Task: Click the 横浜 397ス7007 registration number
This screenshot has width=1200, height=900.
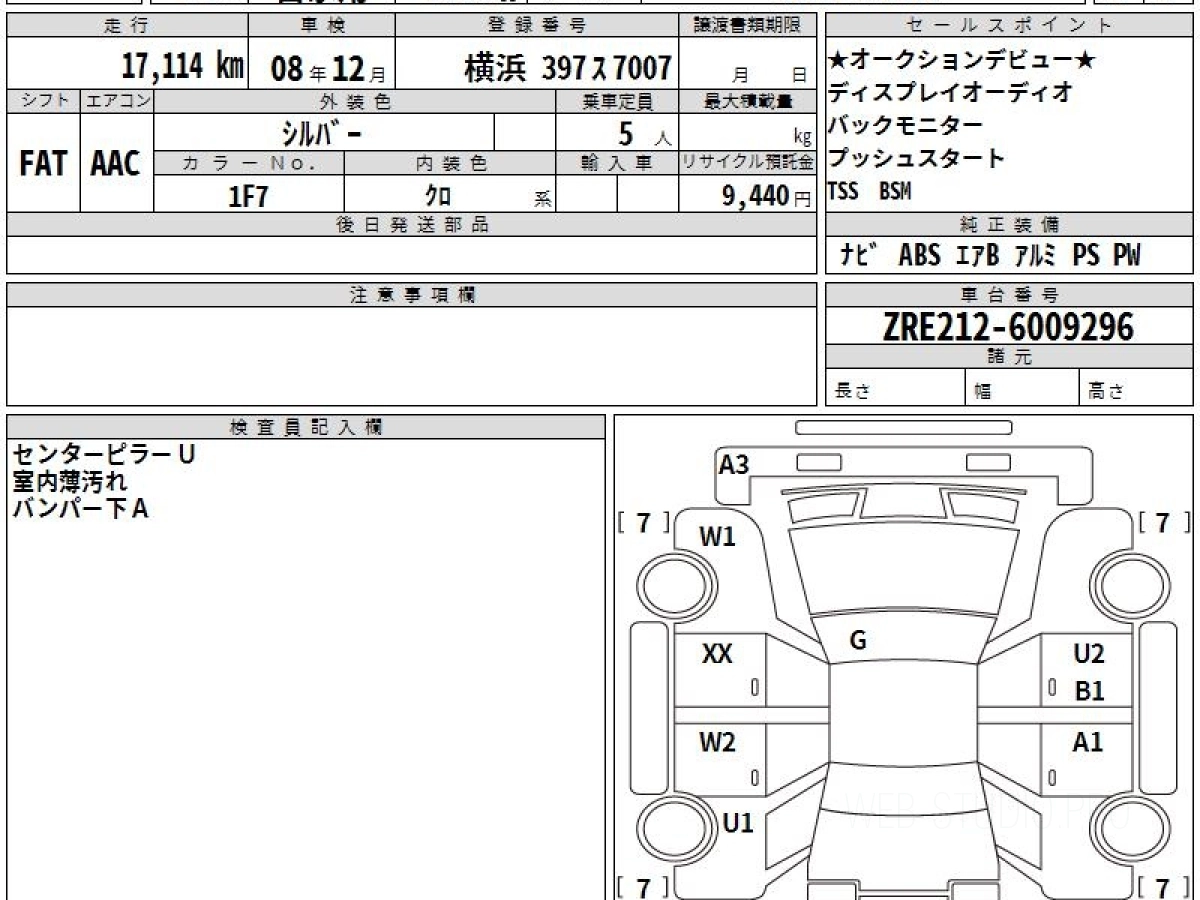Action: (x=567, y=68)
